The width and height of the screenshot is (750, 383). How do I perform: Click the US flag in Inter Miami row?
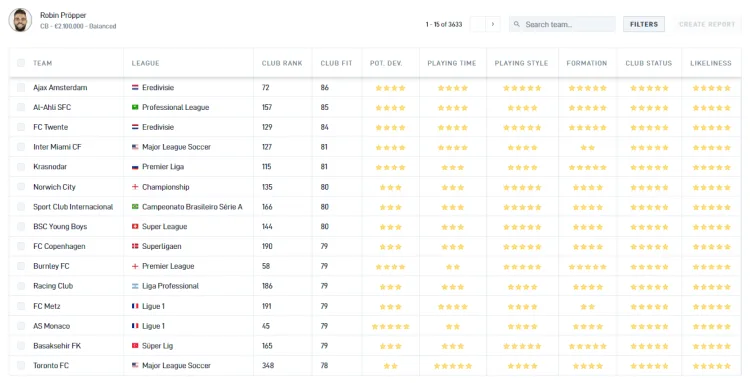(x=135, y=147)
